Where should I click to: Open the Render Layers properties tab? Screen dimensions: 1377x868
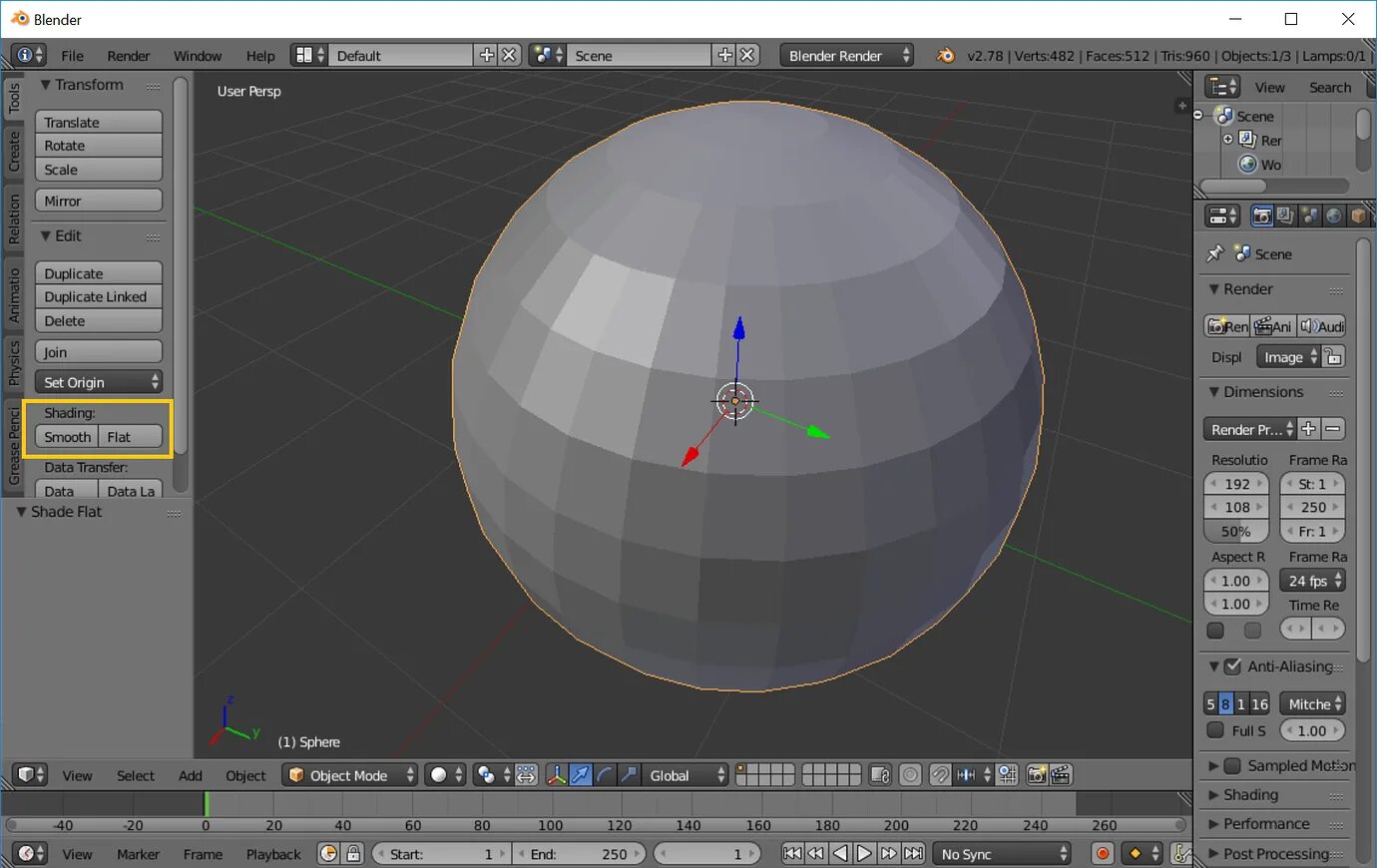click(1285, 216)
